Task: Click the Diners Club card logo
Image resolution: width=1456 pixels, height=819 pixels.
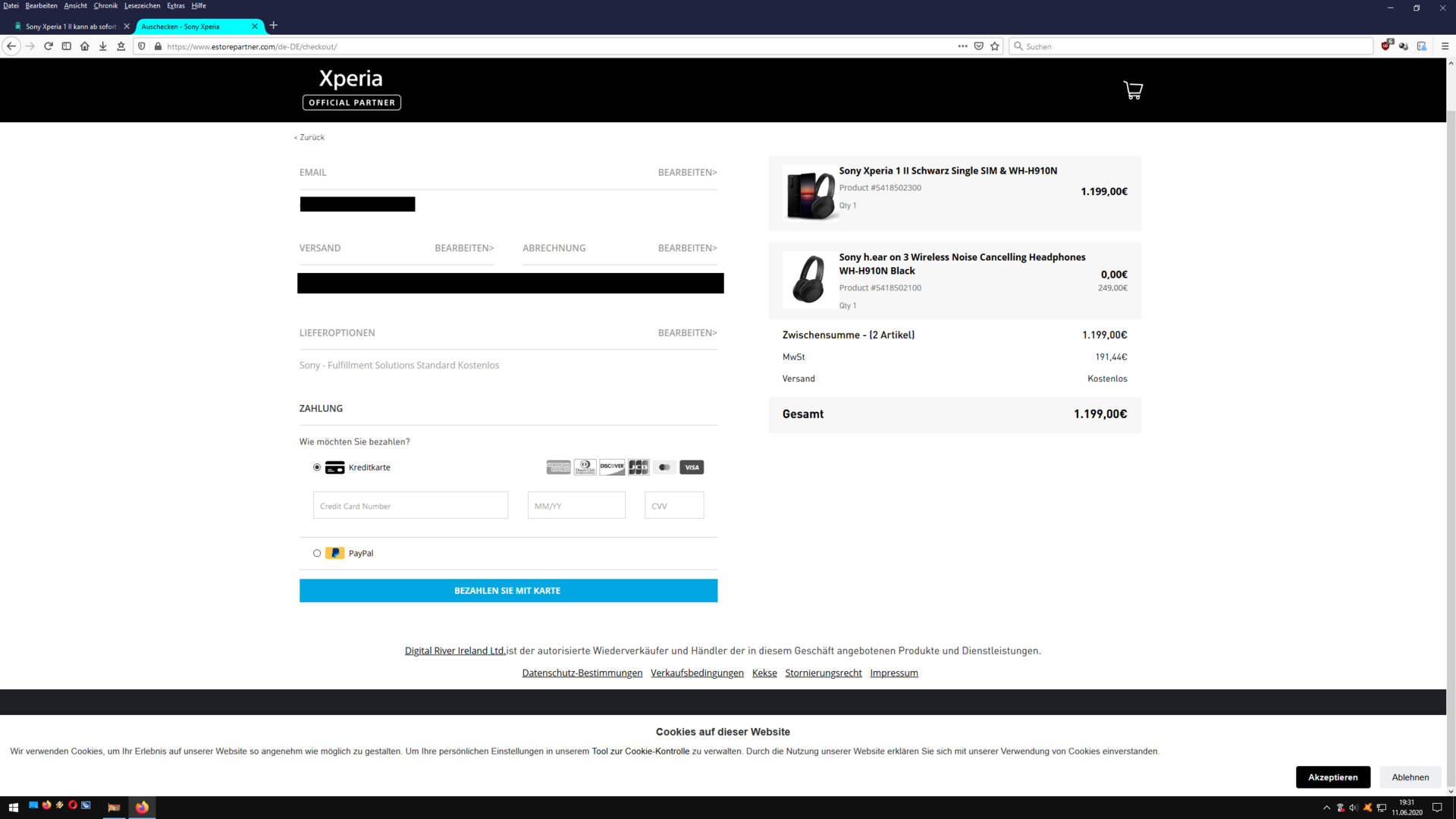Action: click(x=585, y=467)
